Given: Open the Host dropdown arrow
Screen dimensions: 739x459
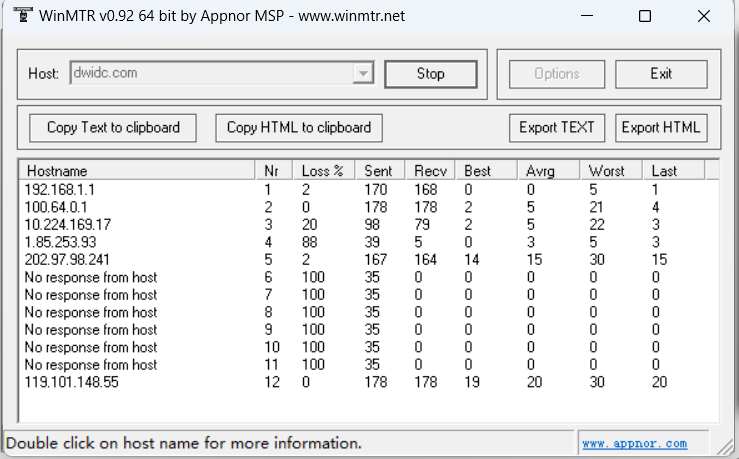Looking at the screenshot, I should (x=363, y=74).
